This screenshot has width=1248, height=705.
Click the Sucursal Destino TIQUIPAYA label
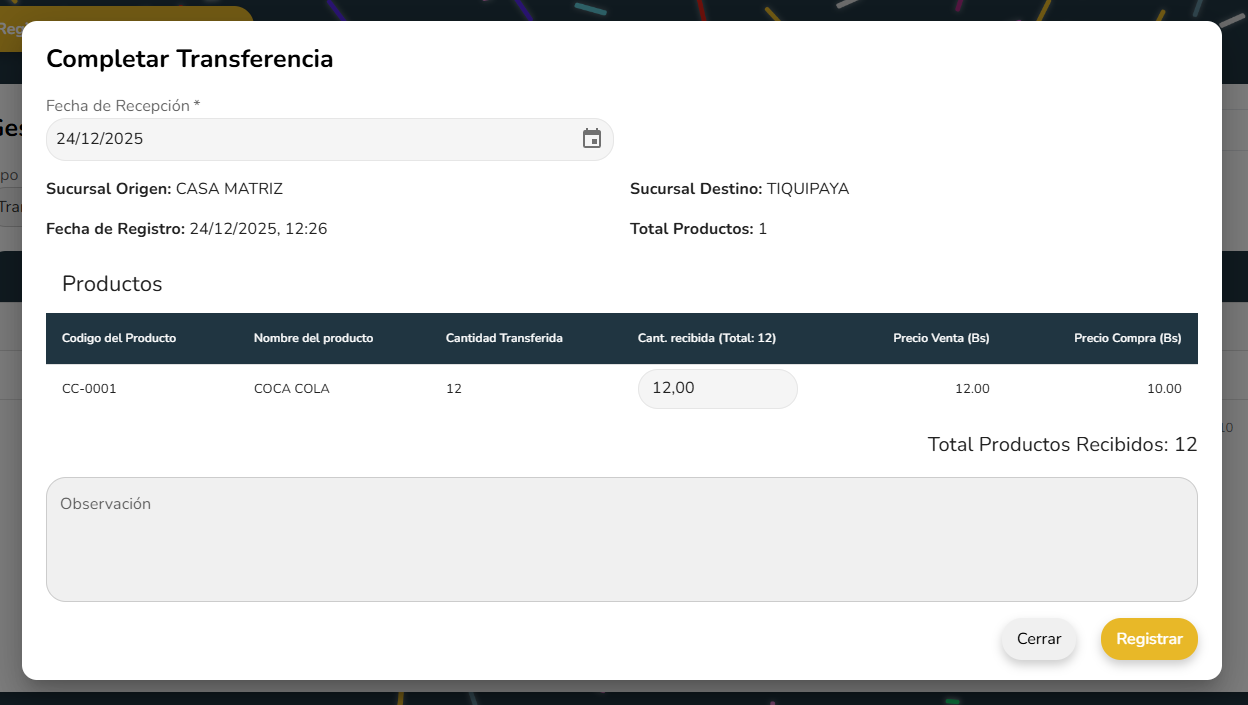coord(739,189)
